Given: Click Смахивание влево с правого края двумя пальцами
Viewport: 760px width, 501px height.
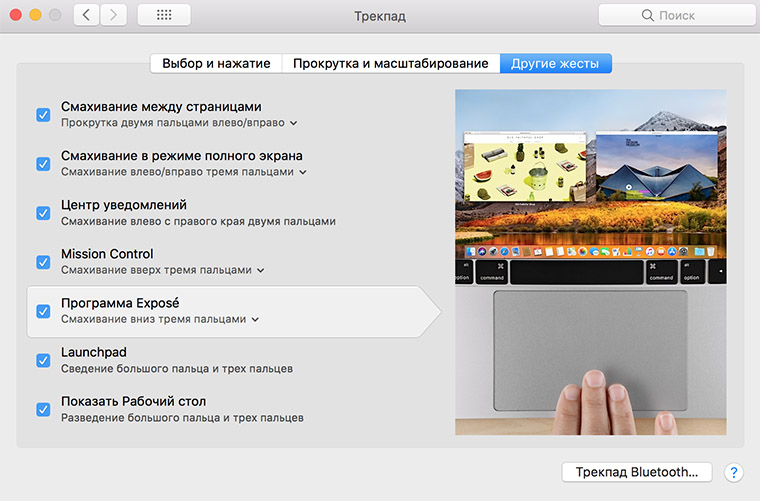Looking at the screenshot, I should (x=198, y=221).
